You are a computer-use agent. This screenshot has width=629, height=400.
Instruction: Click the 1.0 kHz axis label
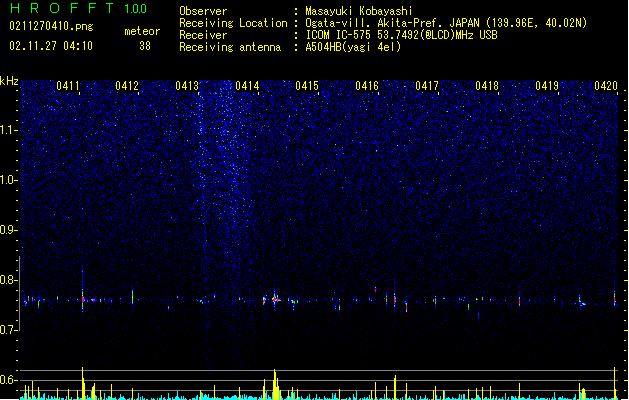pyautogui.click(x=8, y=180)
